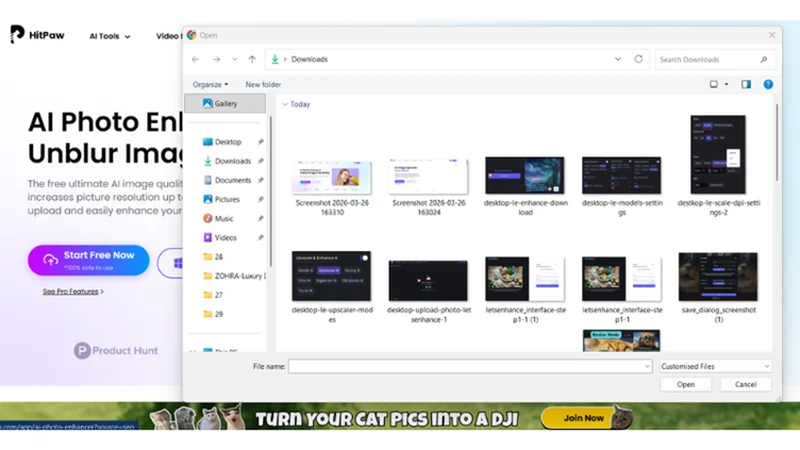Screen dimensions: 800x450
Task: Unpin Desktop using its pin icon
Action: click(261, 142)
